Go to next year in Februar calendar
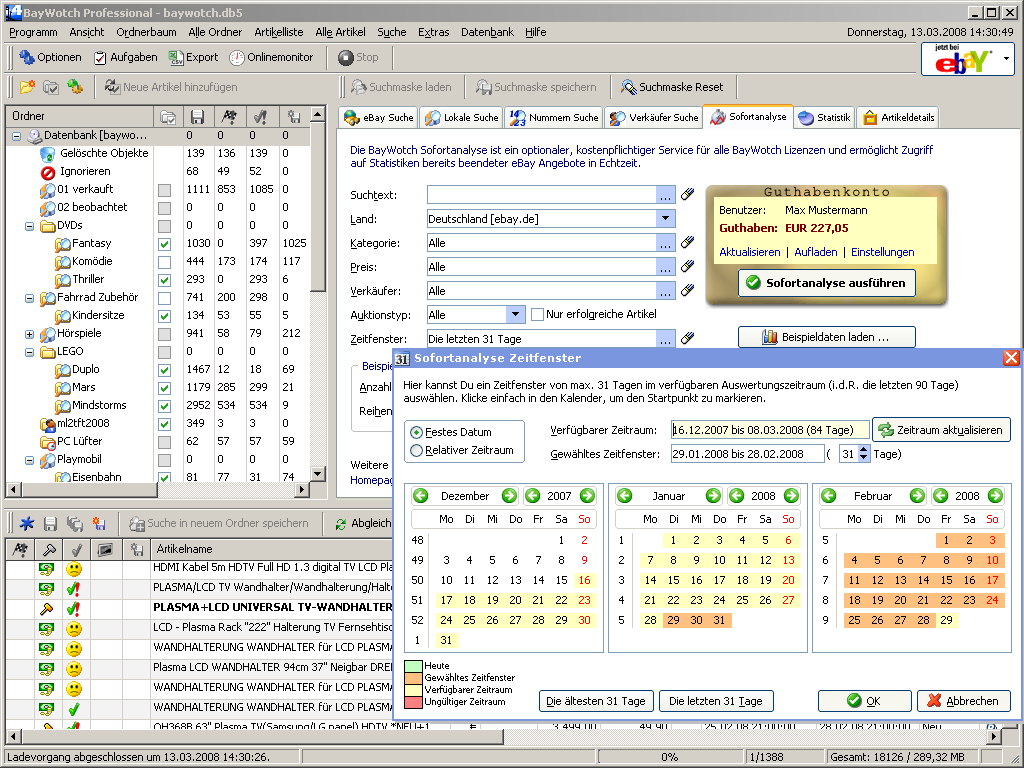Screen dimensions: 1024x768 (995, 496)
